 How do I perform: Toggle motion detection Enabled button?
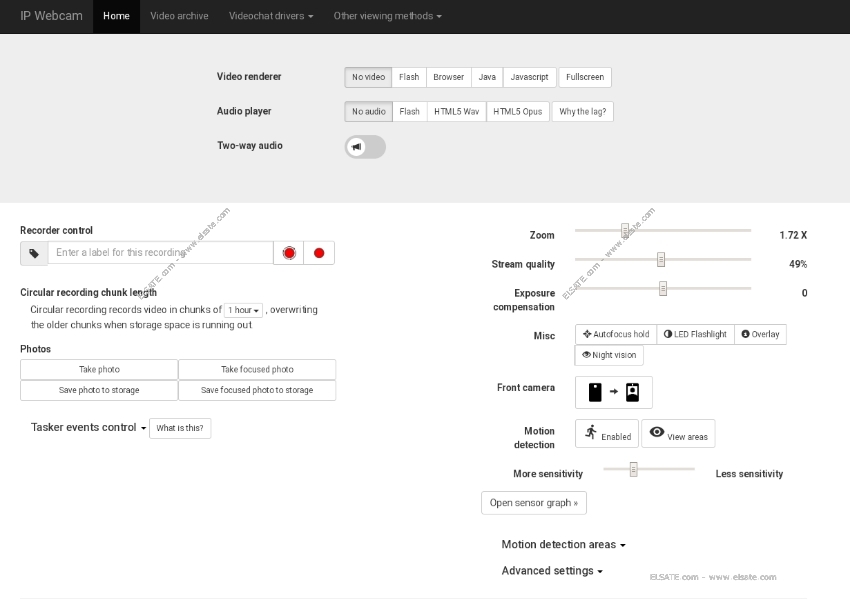[x=607, y=434]
